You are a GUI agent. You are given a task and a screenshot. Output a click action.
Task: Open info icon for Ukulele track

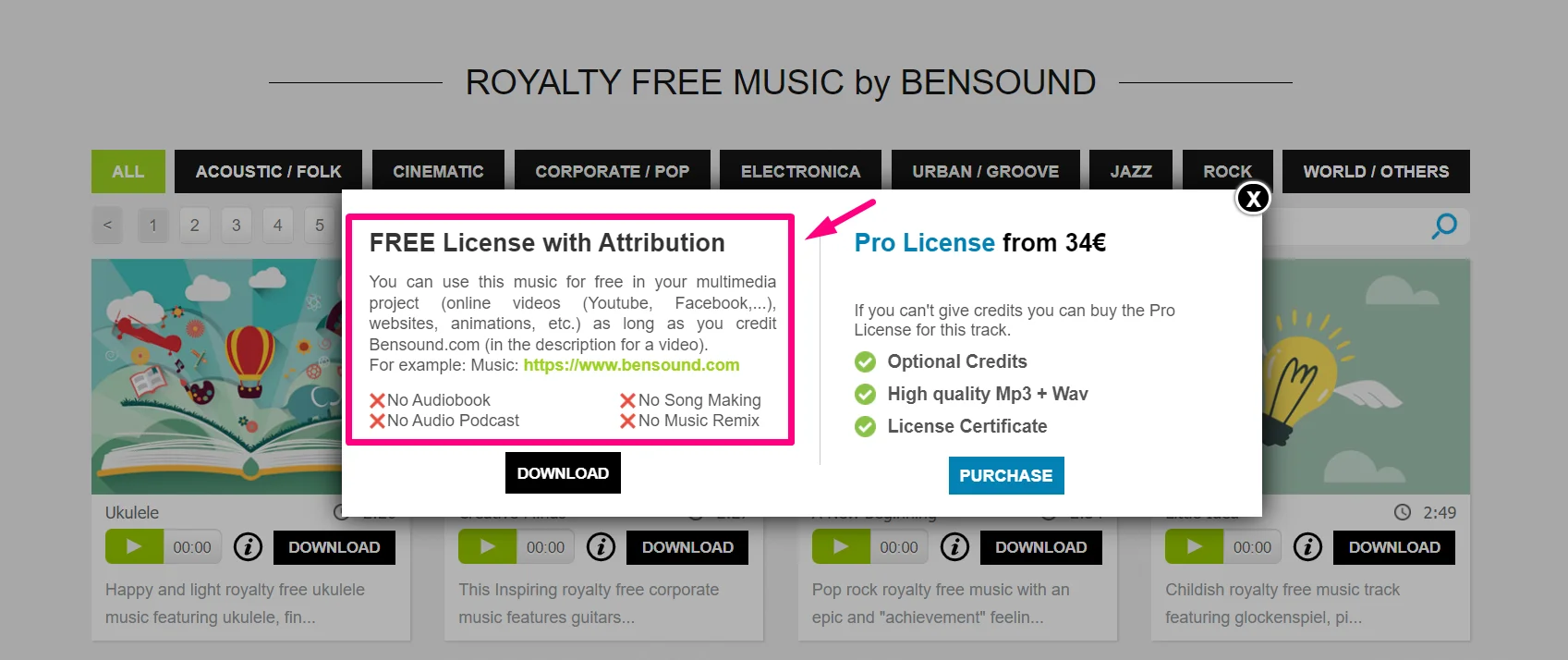248,547
